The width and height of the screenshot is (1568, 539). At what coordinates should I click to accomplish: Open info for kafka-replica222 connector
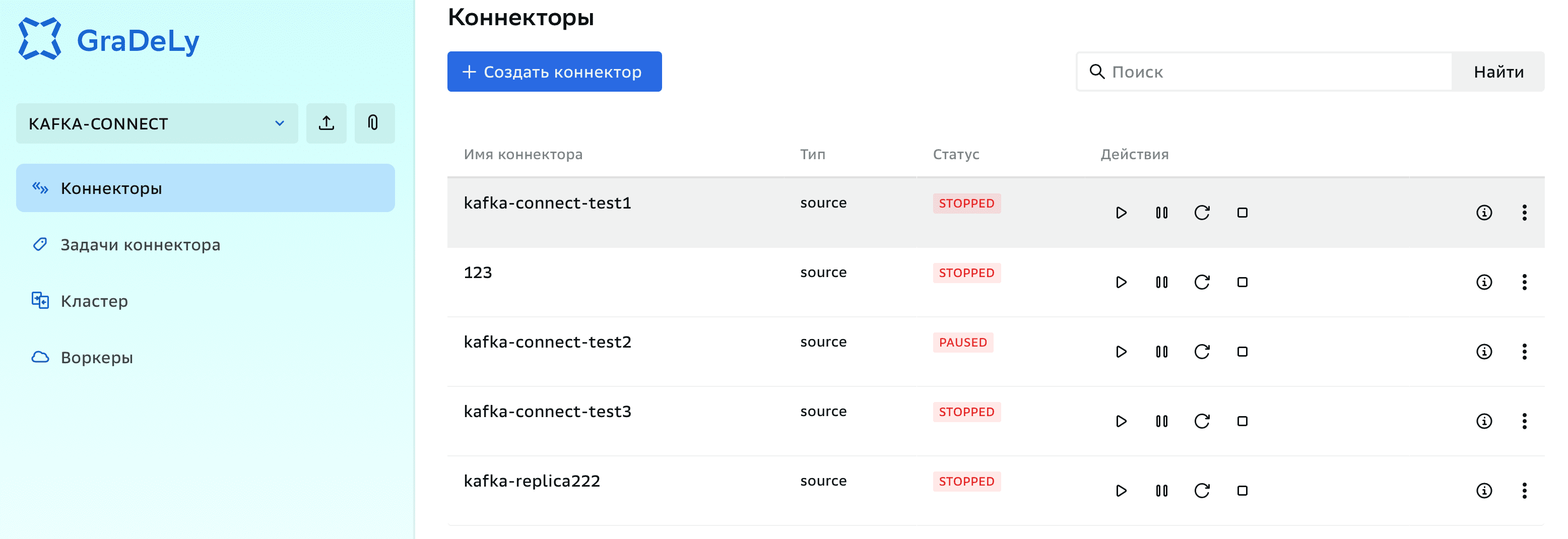(1484, 490)
